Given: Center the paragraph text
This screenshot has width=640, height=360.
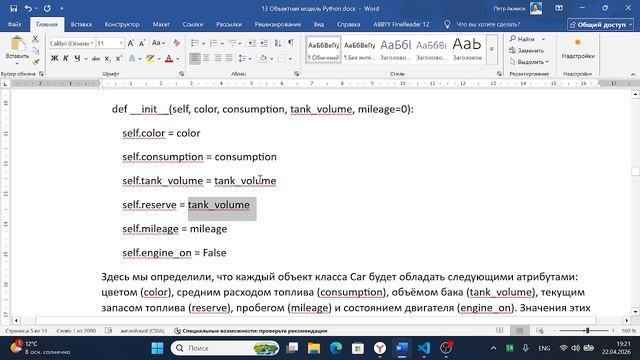Looking at the screenshot, I should pyautogui.click(x=206, y=59).
